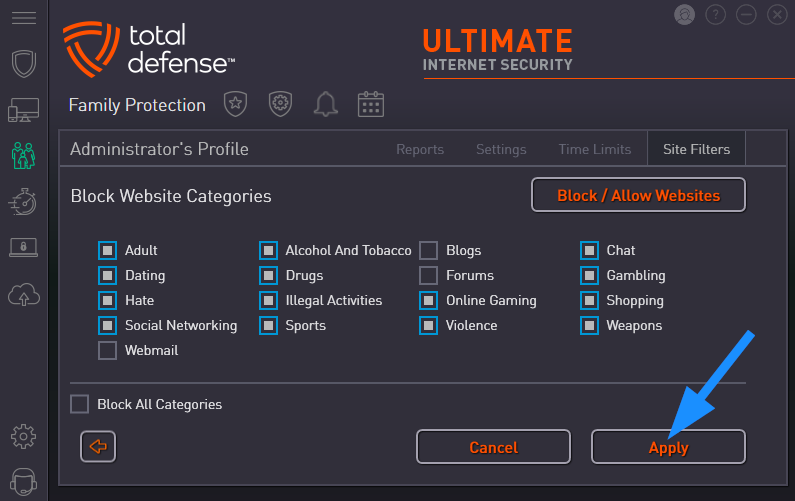This screenshot has width=795, height=501.
Task: Enable the Blogs category checkbox
Action: 428,250
